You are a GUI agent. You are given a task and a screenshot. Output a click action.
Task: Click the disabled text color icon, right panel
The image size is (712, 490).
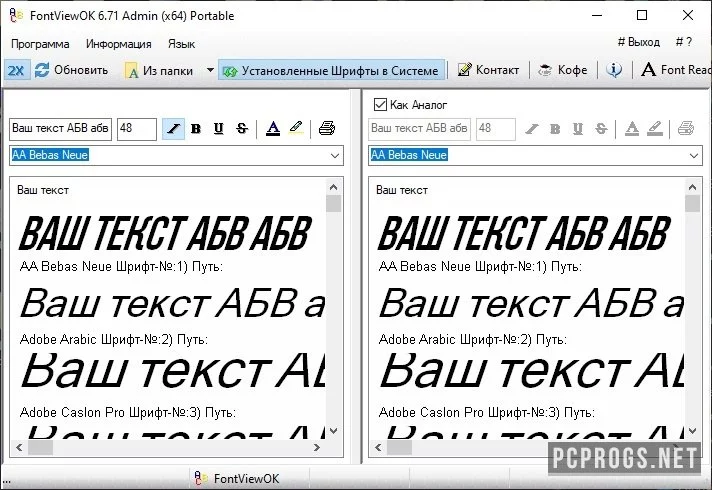[632, 129]
